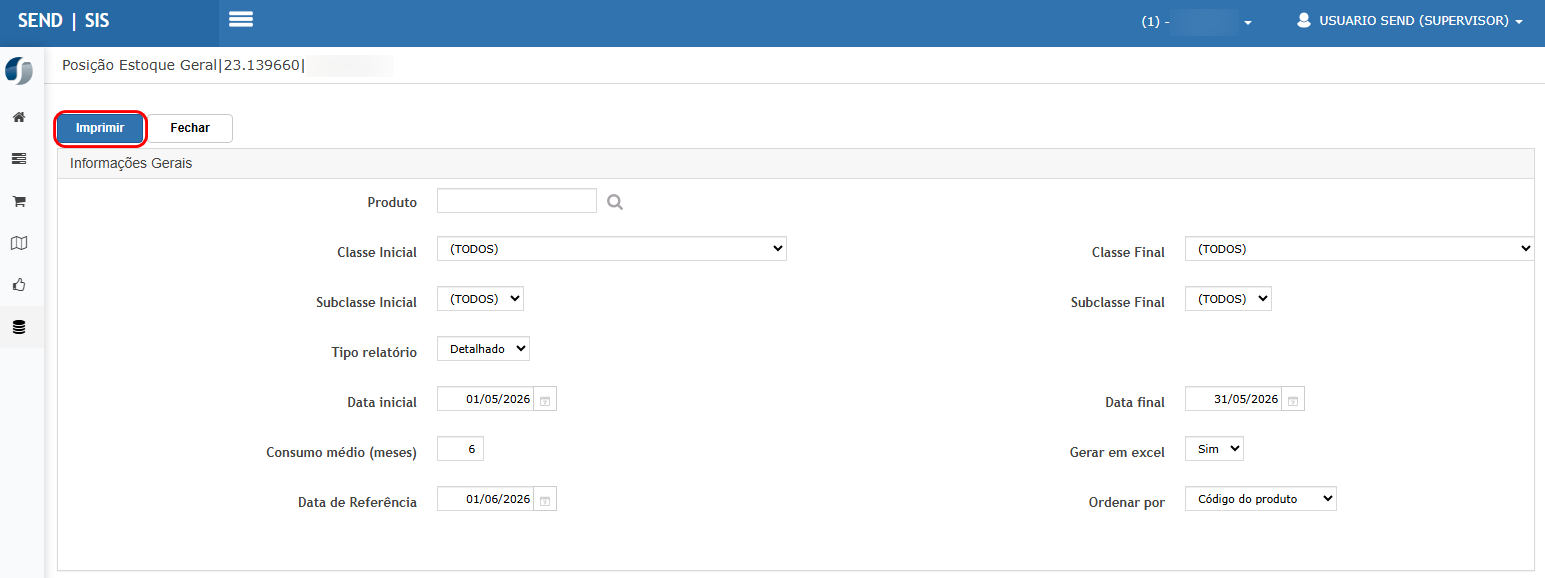
Task: Click the Produto input field
Action: pos(517,200)
